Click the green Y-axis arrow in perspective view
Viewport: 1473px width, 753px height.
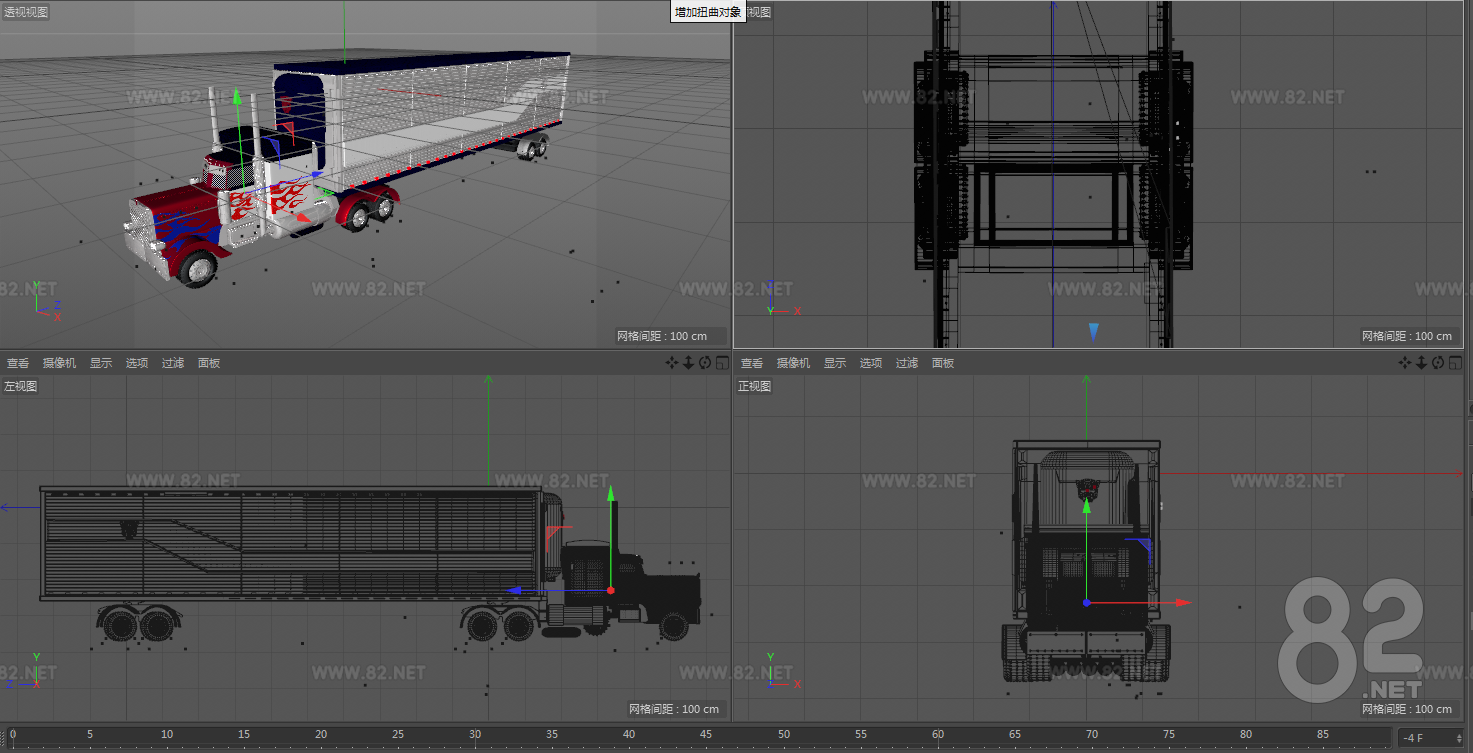coord(237,96)
